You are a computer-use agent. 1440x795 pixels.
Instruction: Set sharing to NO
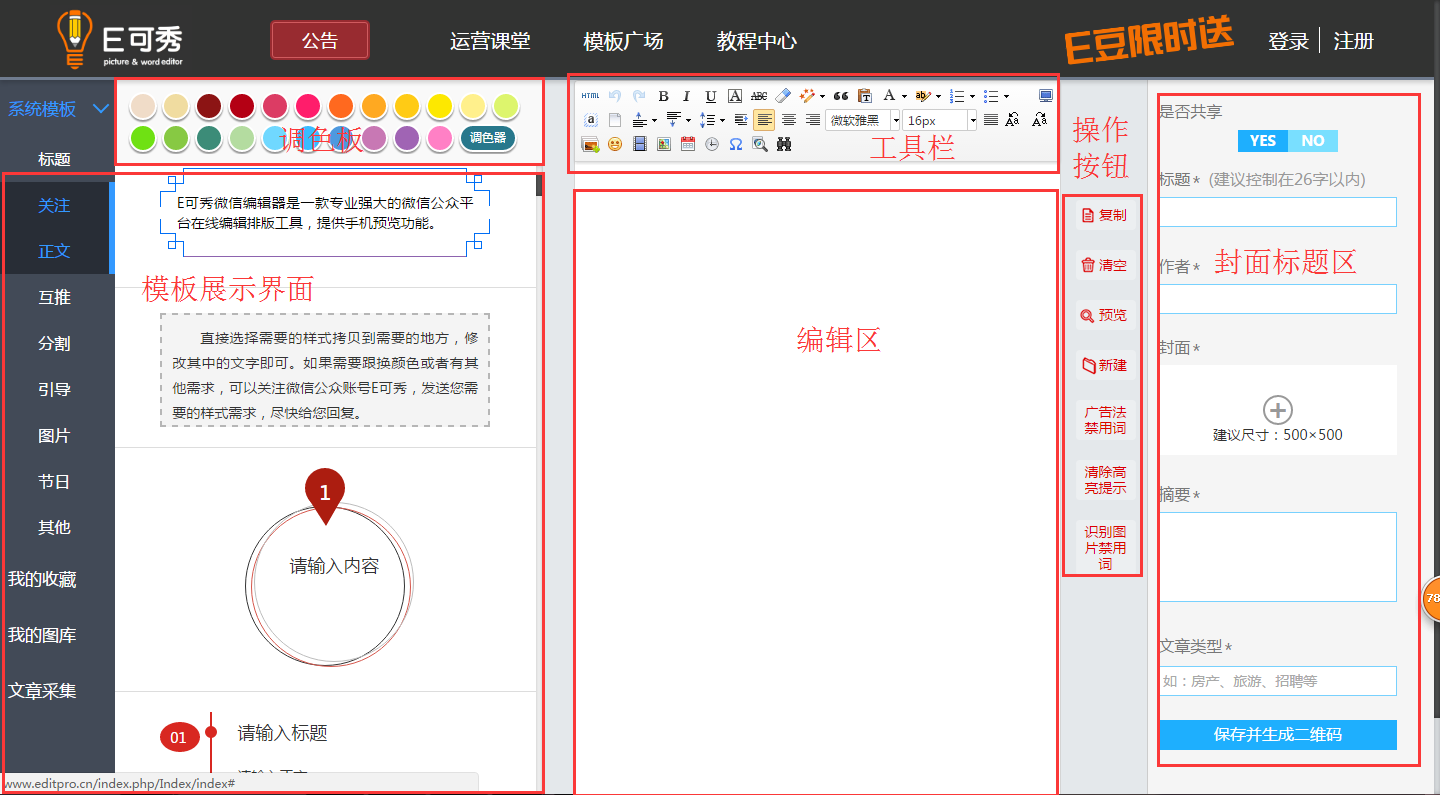(1313, 141)
